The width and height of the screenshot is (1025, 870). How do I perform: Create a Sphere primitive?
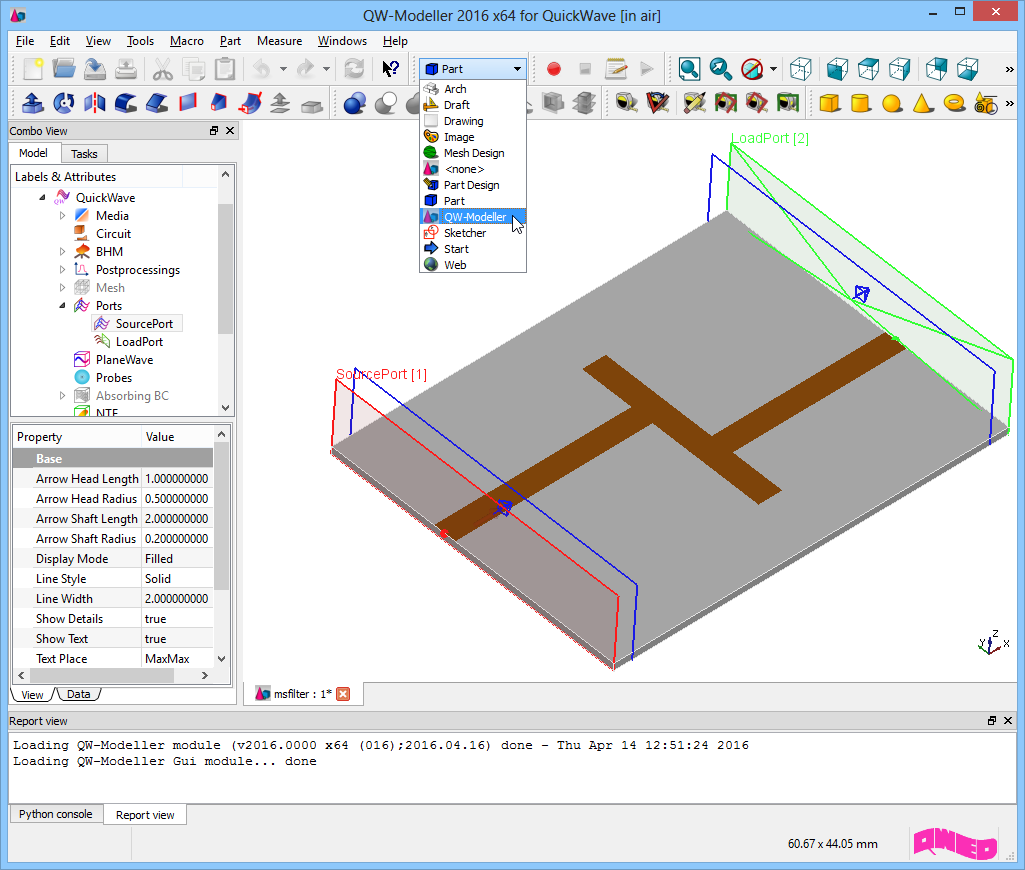892,103
